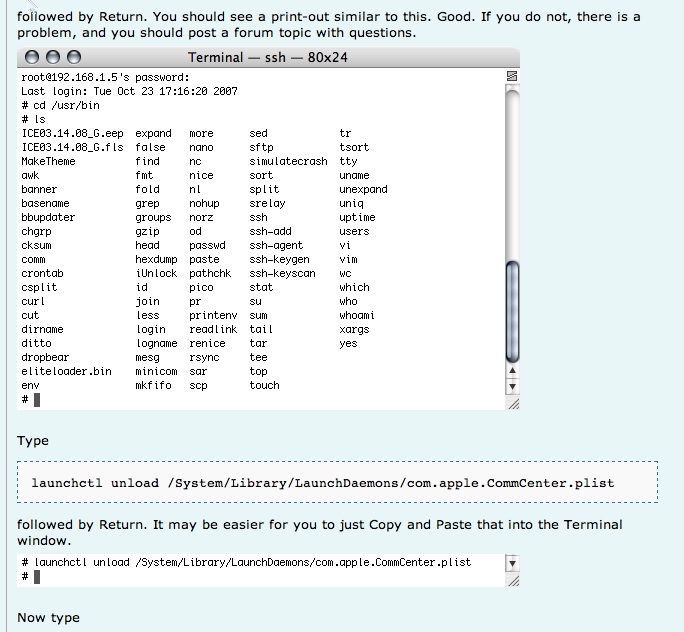Click 'uptime' in the listing

[x=357, y=217]
